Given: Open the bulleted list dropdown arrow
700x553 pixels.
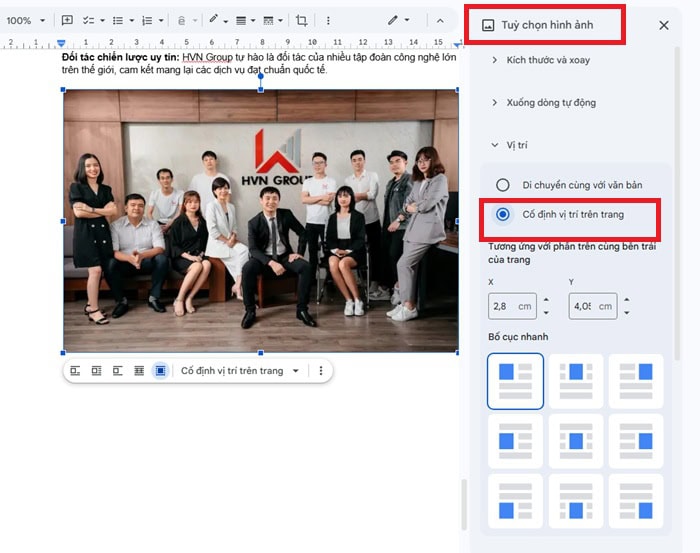Looking at the screenshot, I should pos(131,21).
